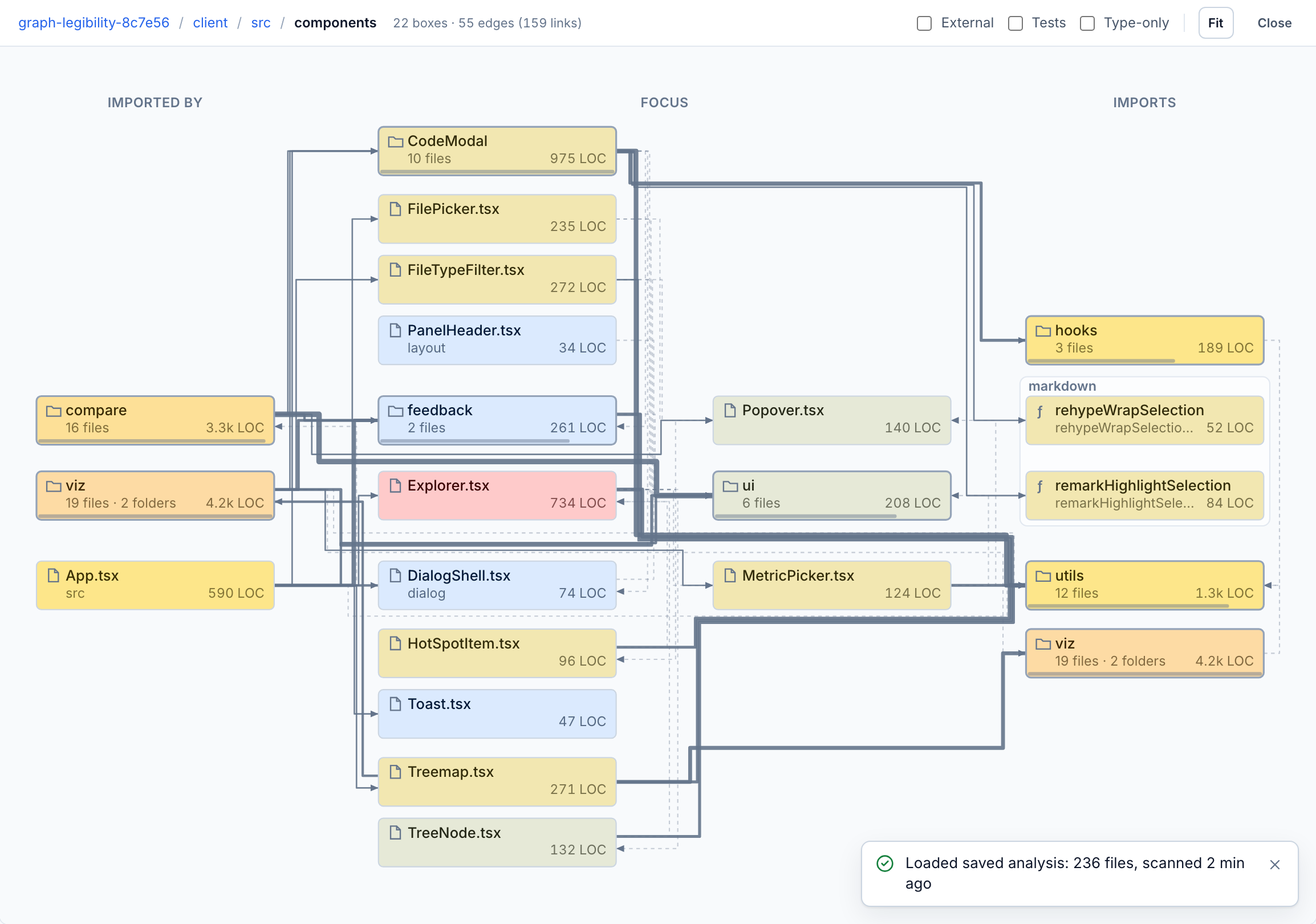The width and height of the screenshot is (1316, 924).
Task: Click the remarkHighlightSelection function icon
Action: [1040, 486]
